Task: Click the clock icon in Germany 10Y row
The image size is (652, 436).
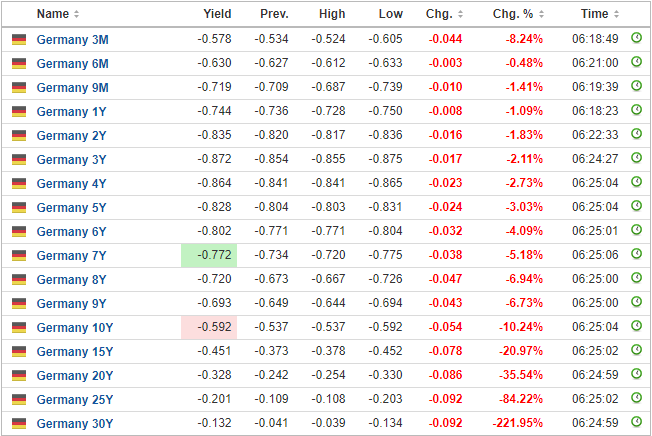Action: click(x=636, y=325)
